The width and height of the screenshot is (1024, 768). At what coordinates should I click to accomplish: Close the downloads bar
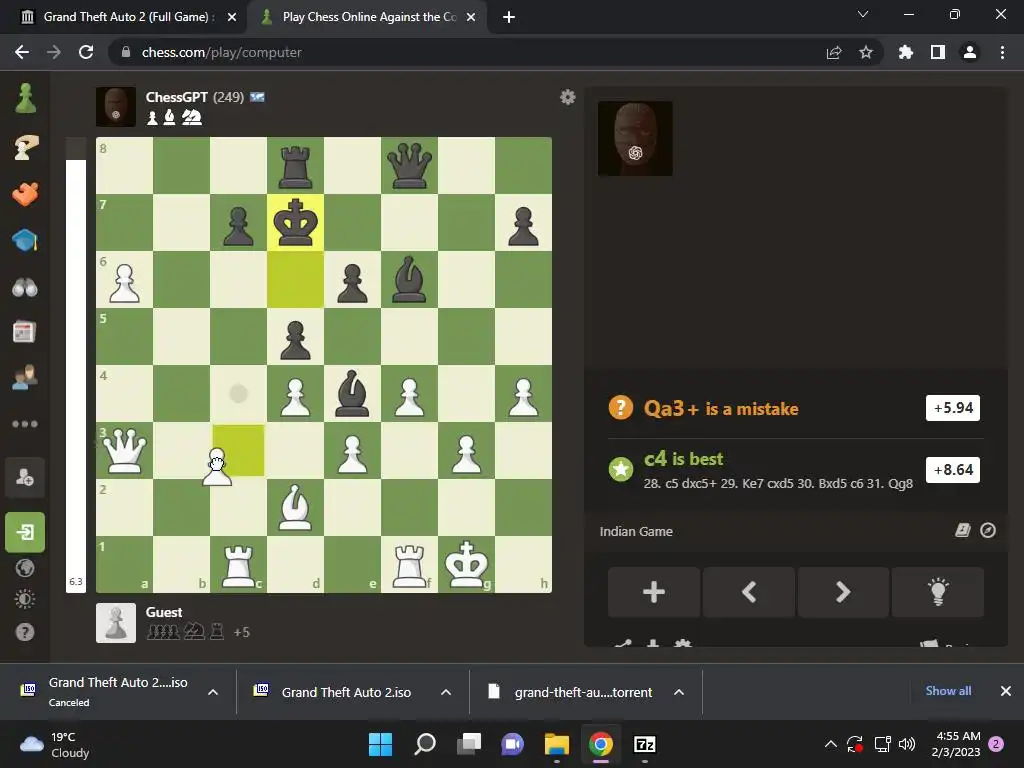pyautogui.click(x=1006, y=691)
